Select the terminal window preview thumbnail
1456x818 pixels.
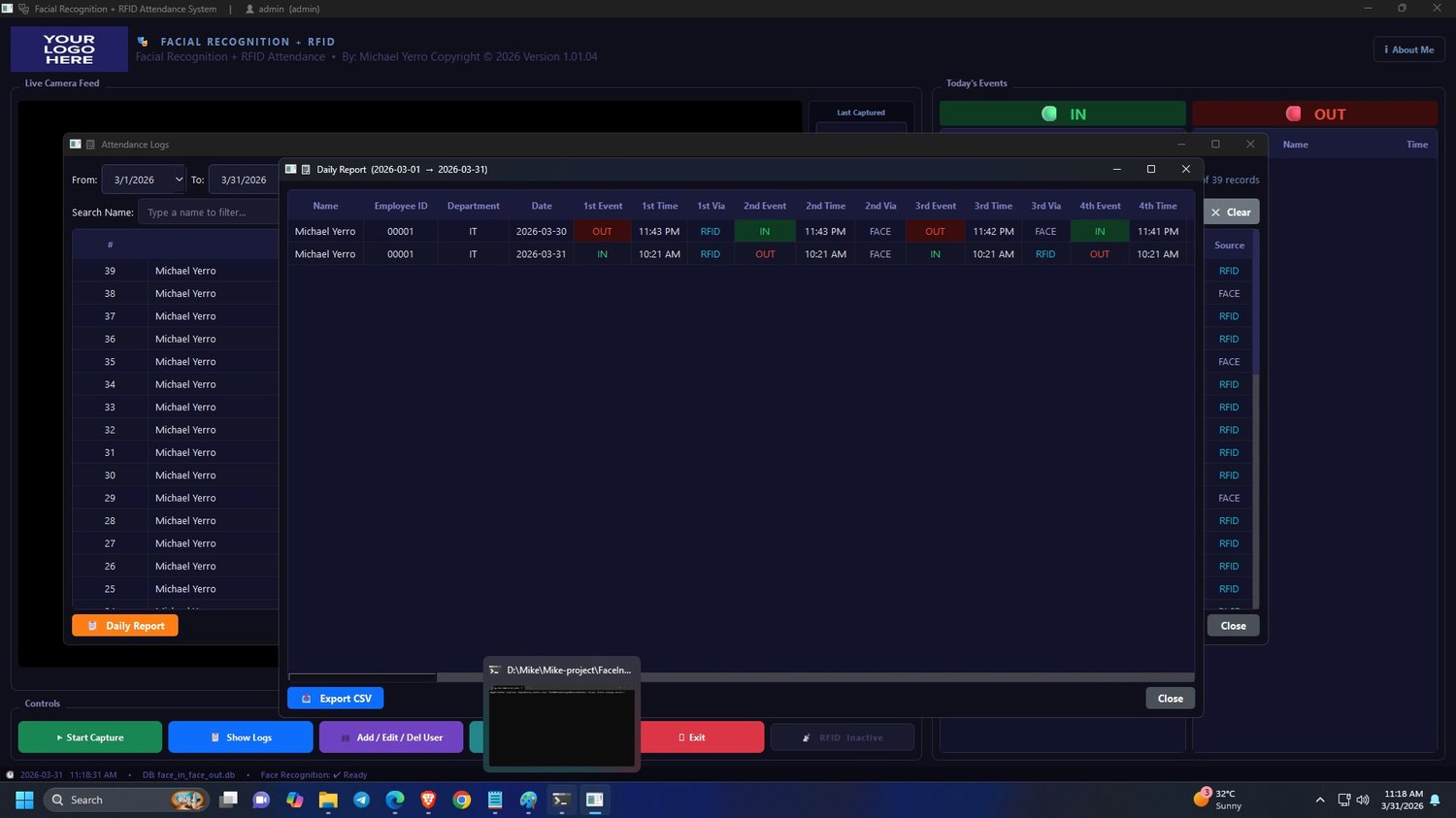click(562, 727)
